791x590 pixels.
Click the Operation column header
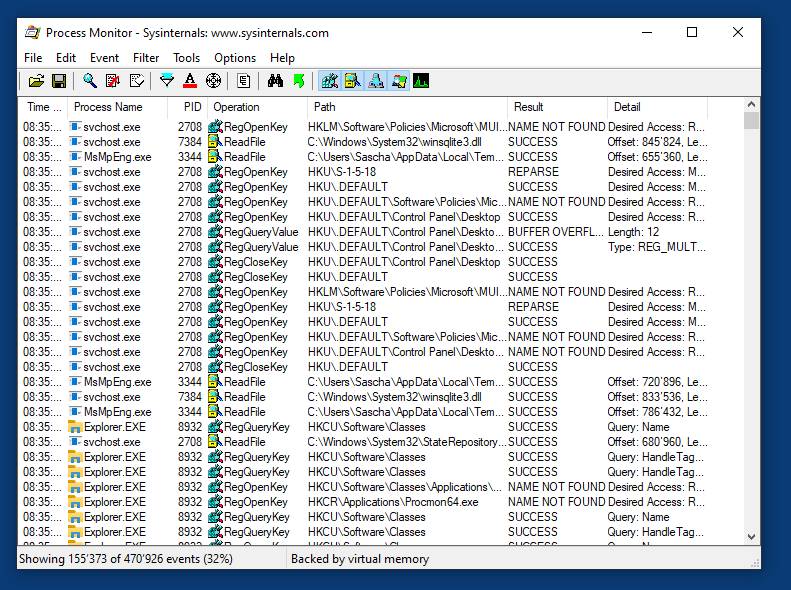click(x=257, y=107)
